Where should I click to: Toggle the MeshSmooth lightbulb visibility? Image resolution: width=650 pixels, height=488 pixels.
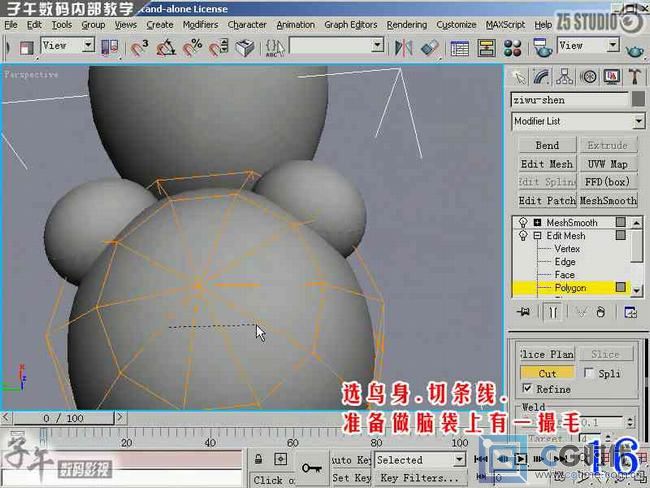(523, 223)
